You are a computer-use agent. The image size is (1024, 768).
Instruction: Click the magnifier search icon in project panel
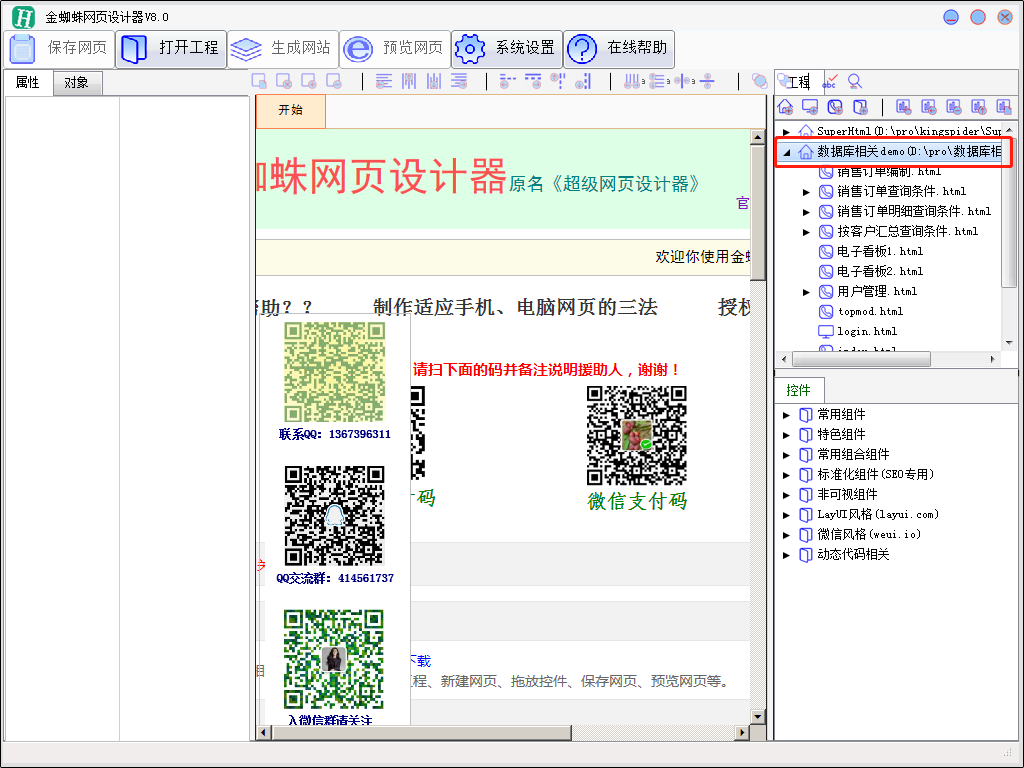click(x=855, y=82)
